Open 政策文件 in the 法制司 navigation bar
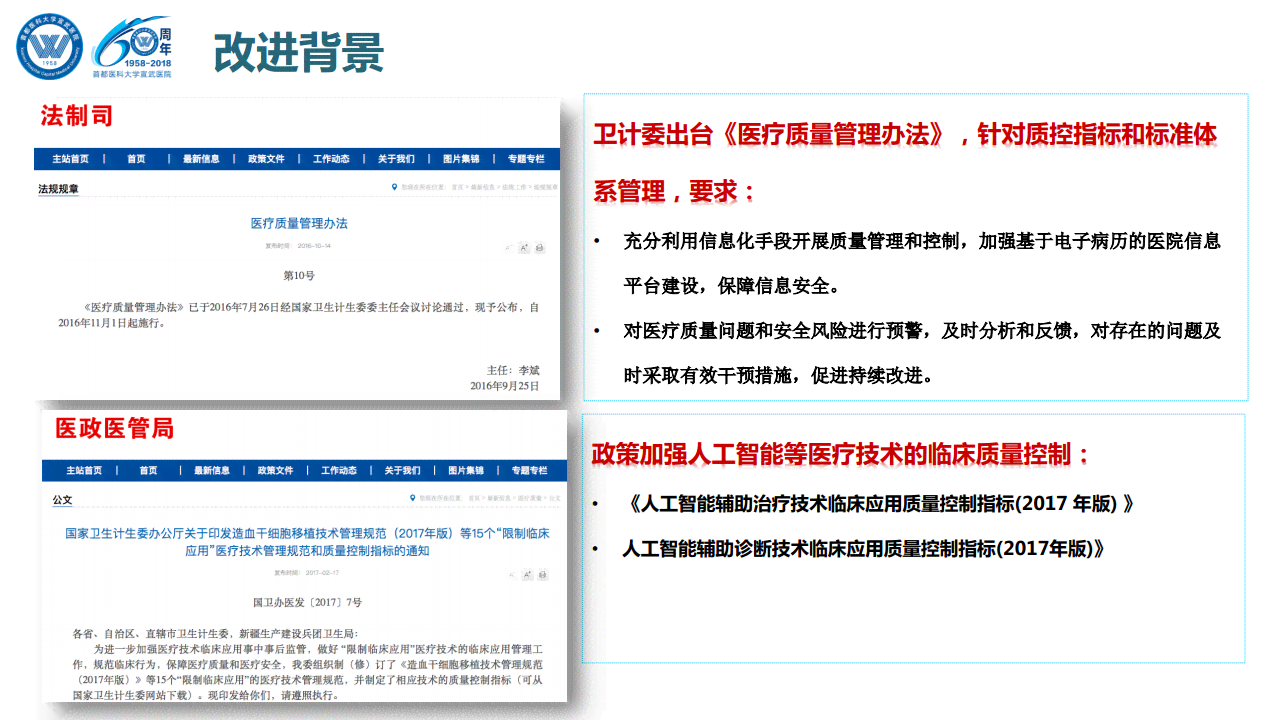 [266, 159]
